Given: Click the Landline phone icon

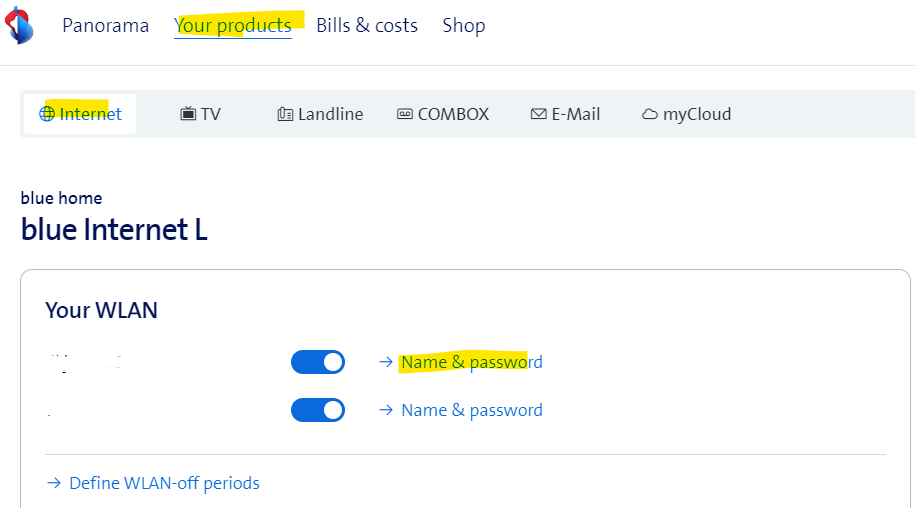Looking at the screenshot, I should (285, 114).
